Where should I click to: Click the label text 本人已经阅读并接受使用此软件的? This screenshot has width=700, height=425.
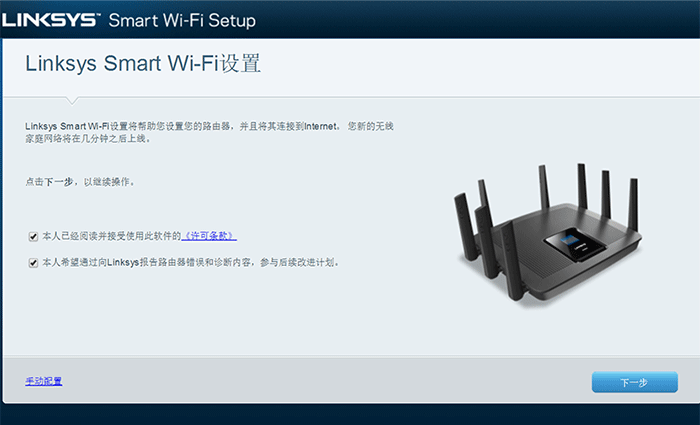tap(112, 236)
